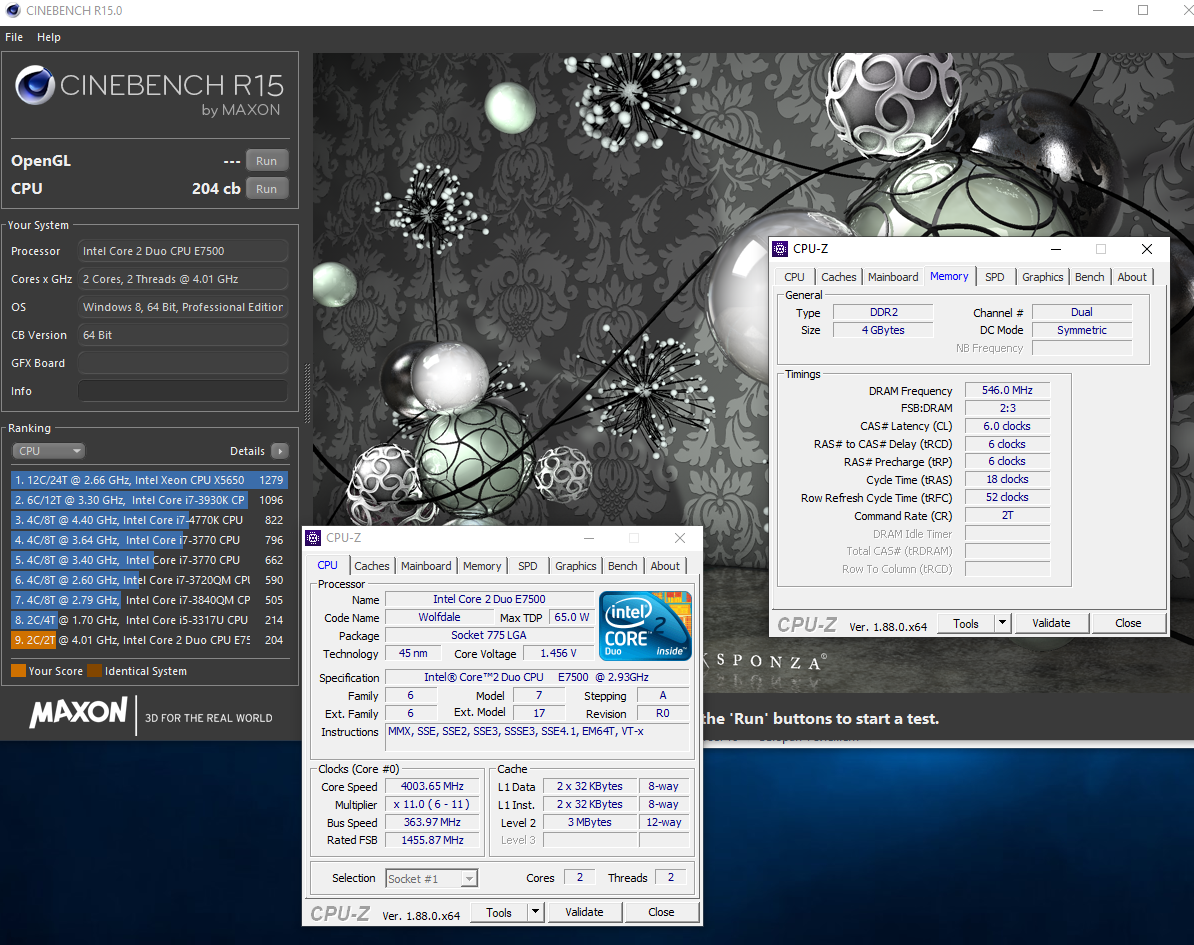Viewport: 1194px width, 945px height.
Task: Select ranking row Intel Core i7-3840QM
Action: coord(149,600)
